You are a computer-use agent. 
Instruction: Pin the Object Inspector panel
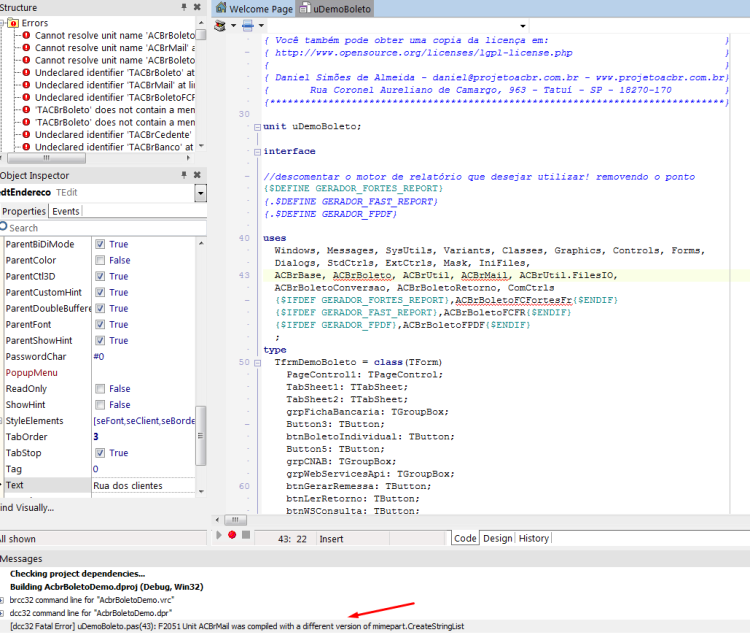tap(184, 175)
